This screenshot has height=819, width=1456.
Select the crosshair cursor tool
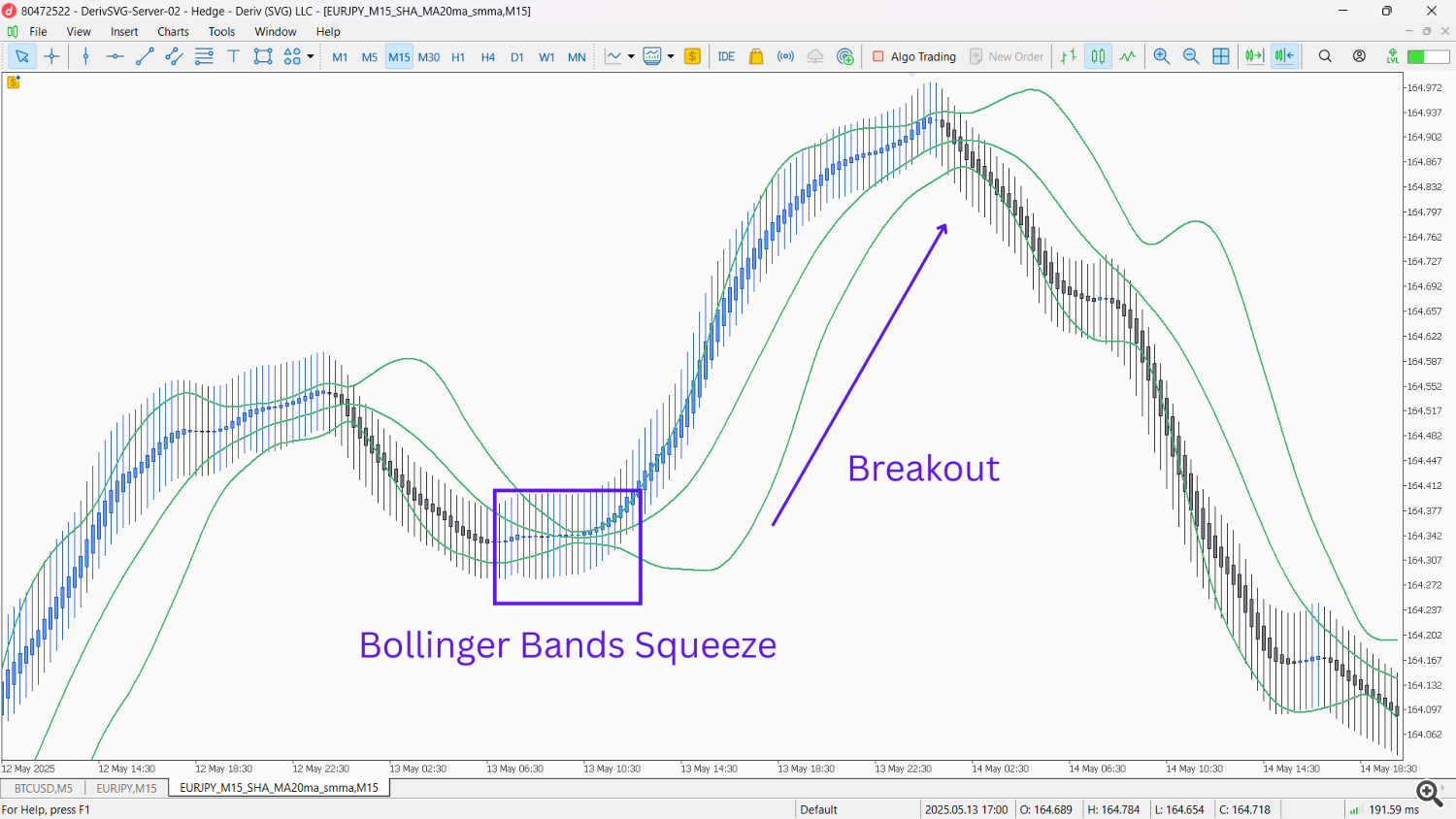(x=52, y=56)
